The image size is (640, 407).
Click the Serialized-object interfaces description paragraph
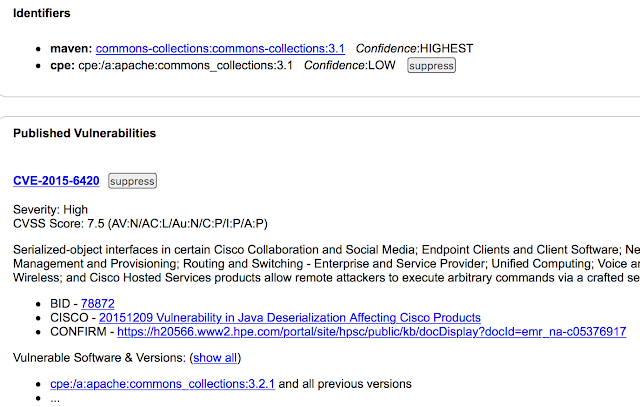pyautogui.click(x=327, y=264)
